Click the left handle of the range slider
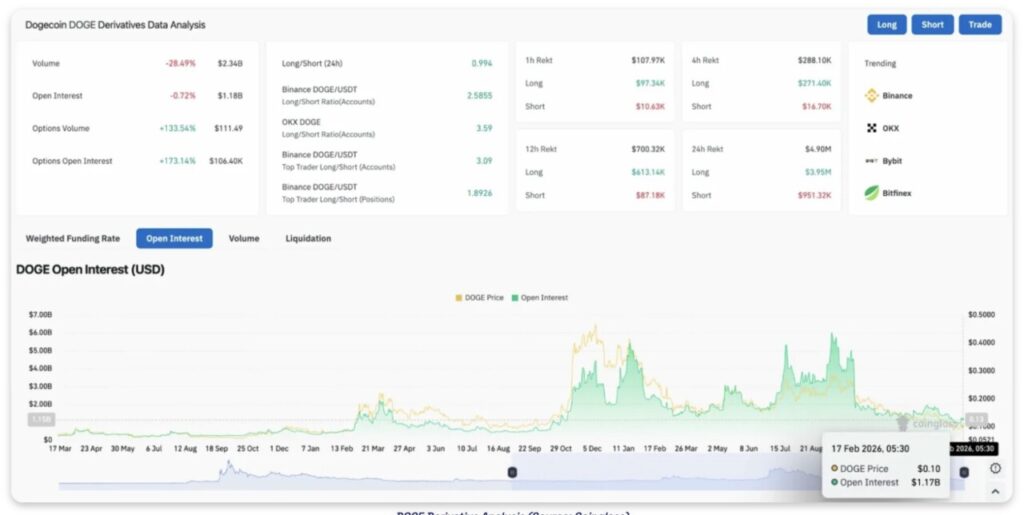1024x515 pixels. [512, 472]
